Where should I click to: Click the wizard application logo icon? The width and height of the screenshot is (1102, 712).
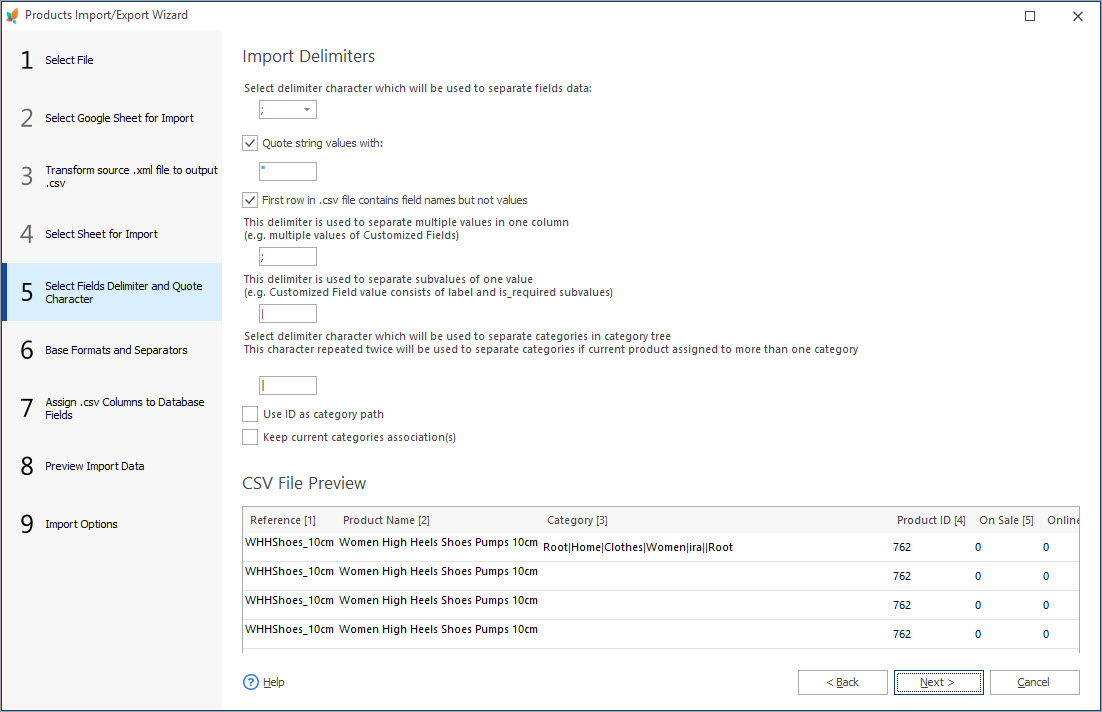(12, 15)
